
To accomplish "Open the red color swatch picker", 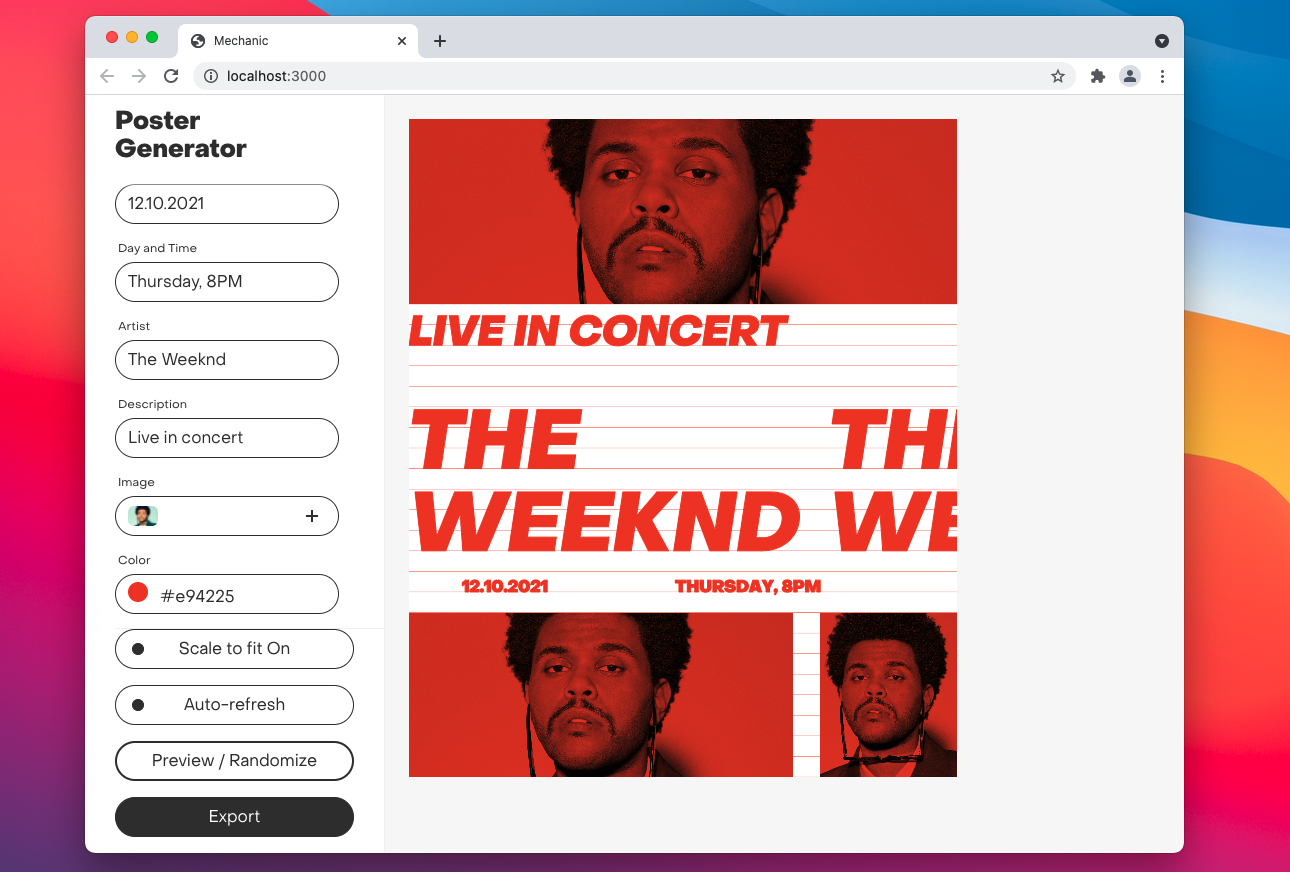I will [138, 593].
